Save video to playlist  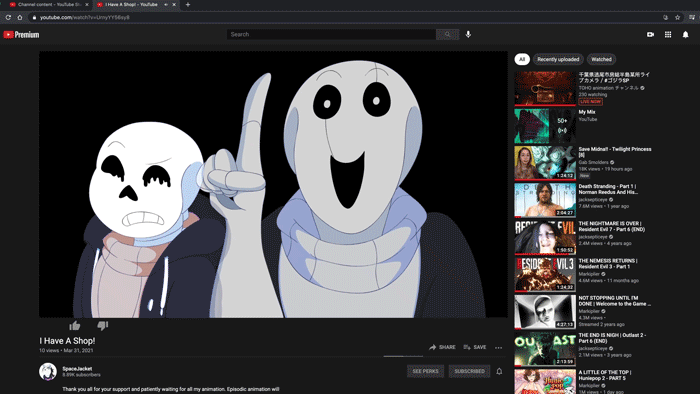tap(475, 347)
